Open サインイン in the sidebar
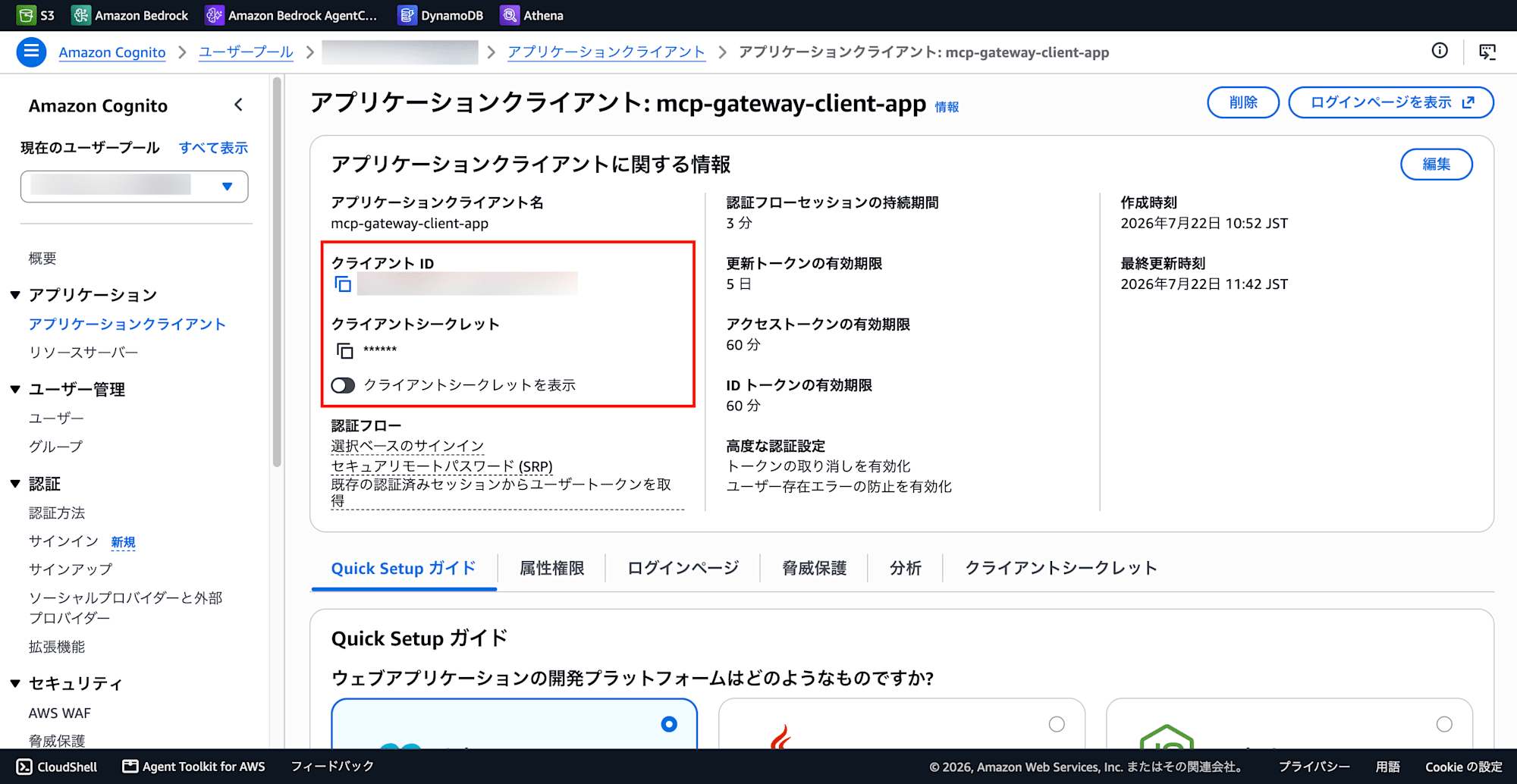Screen dimensions: 1517x784 [64, 541]
